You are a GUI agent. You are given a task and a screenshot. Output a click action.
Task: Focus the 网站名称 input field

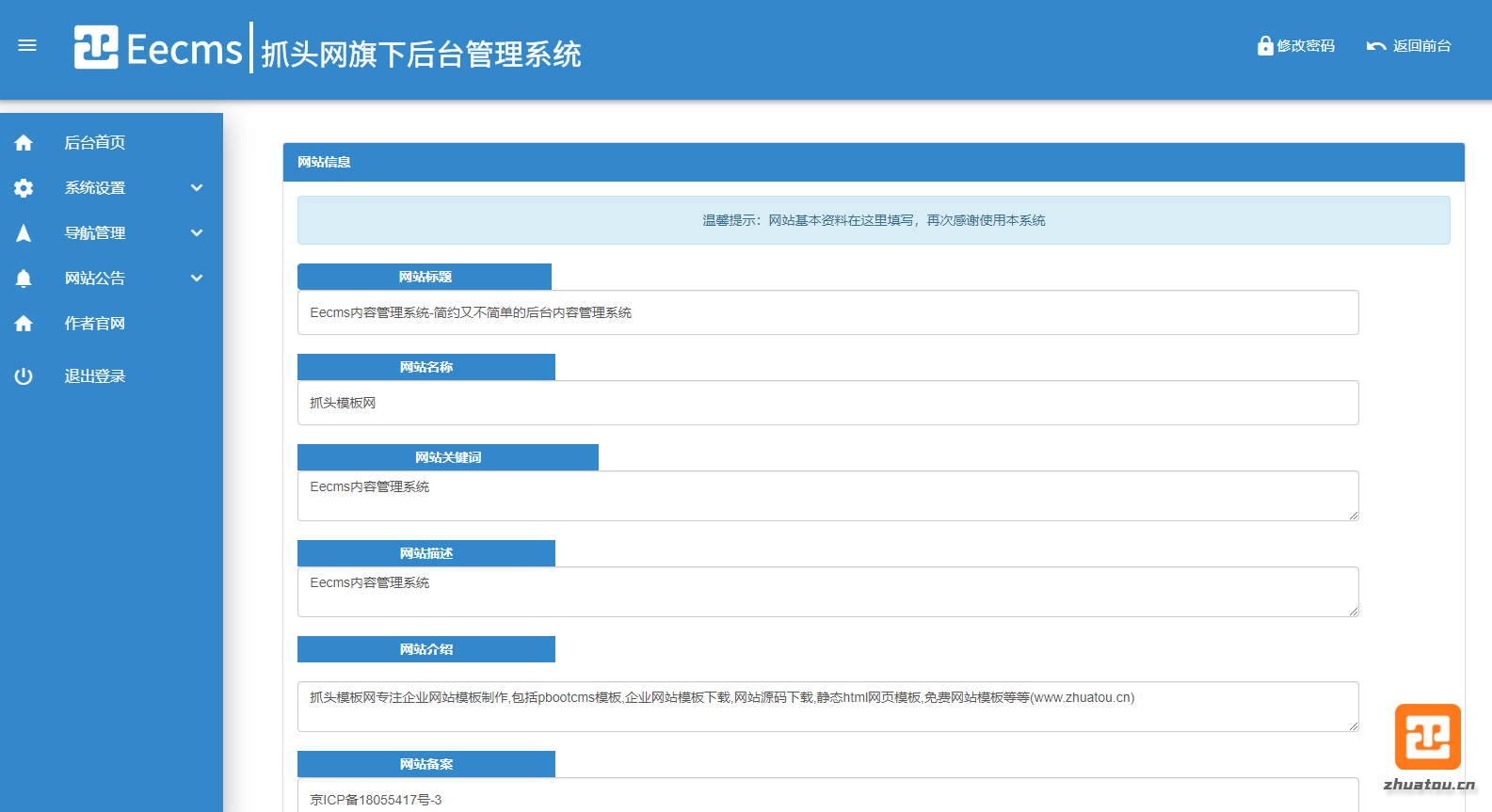(828, 403)
